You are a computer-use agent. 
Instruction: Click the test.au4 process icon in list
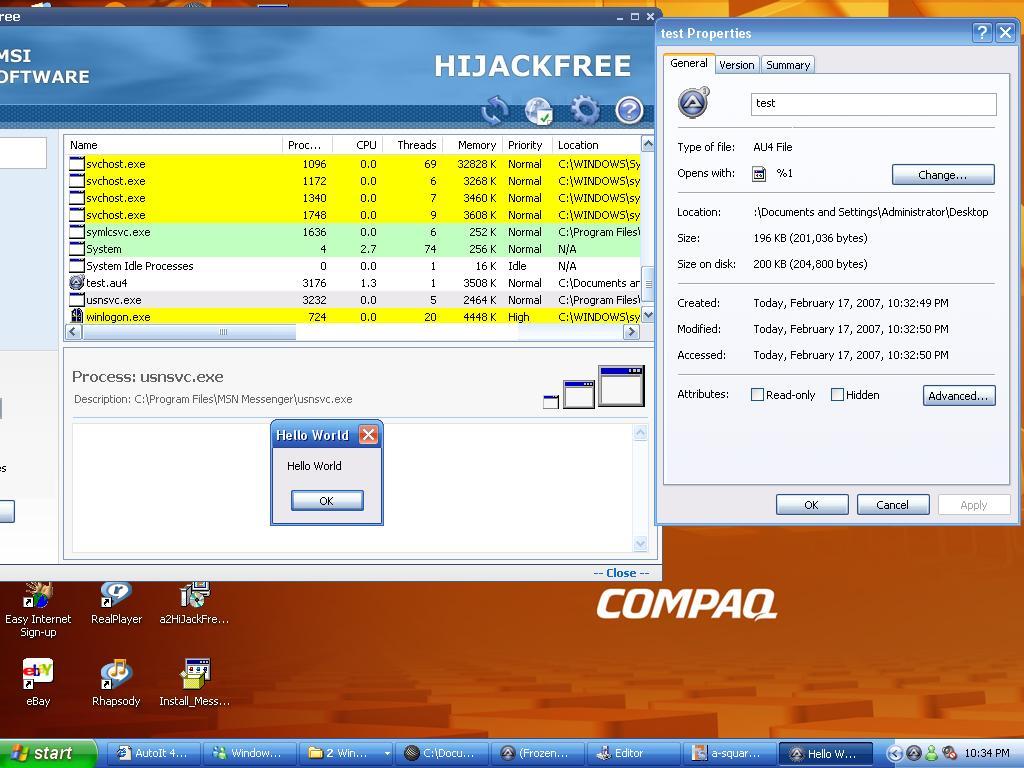point(76,282)
